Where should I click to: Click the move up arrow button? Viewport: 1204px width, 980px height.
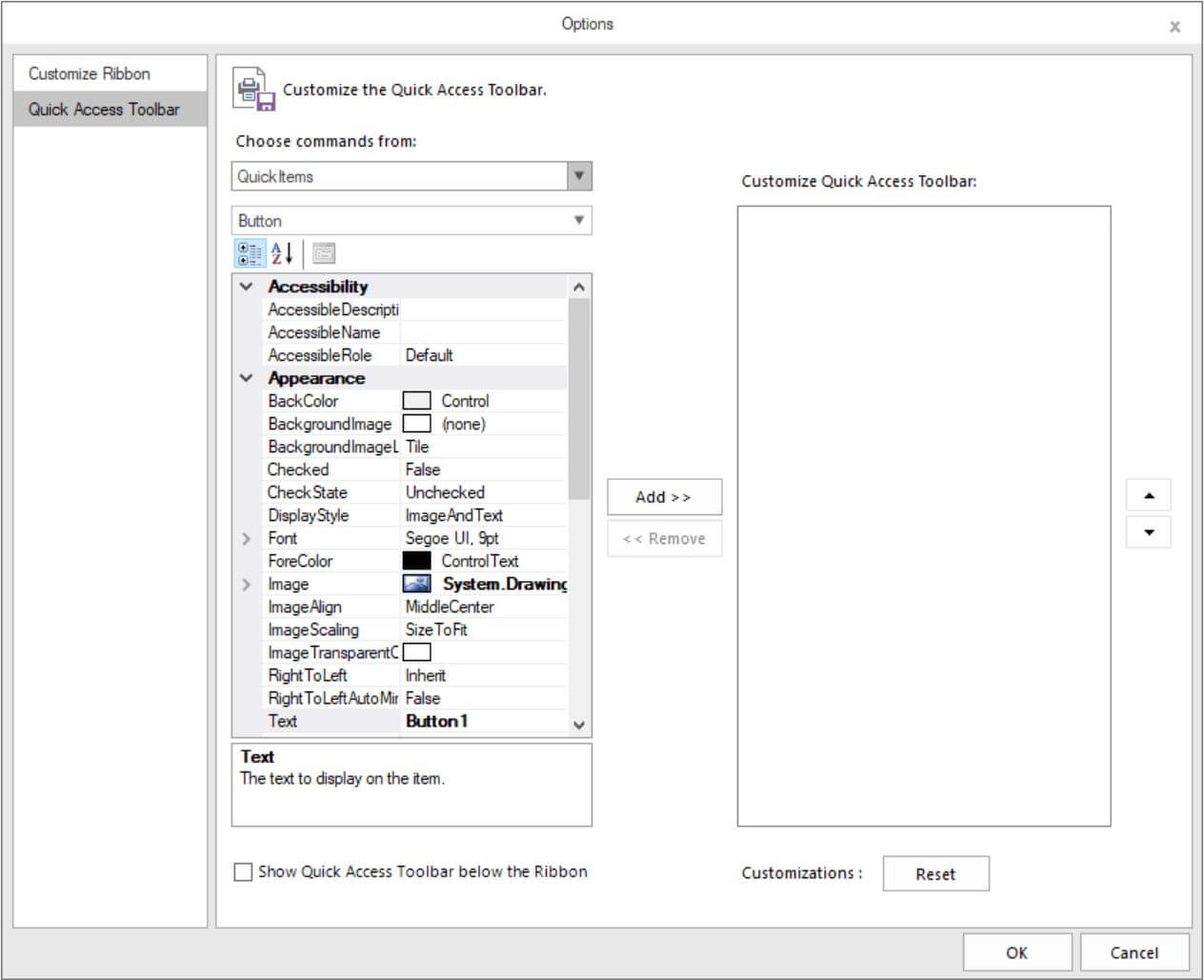[1149, 495]
